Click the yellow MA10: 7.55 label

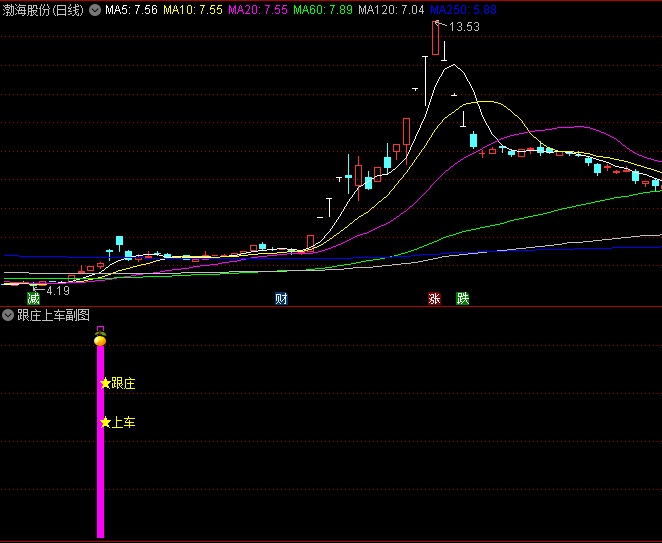click(193, 10)
